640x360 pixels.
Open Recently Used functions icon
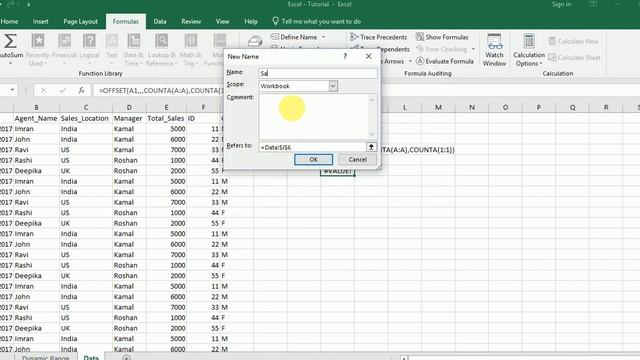pos(38,41)
